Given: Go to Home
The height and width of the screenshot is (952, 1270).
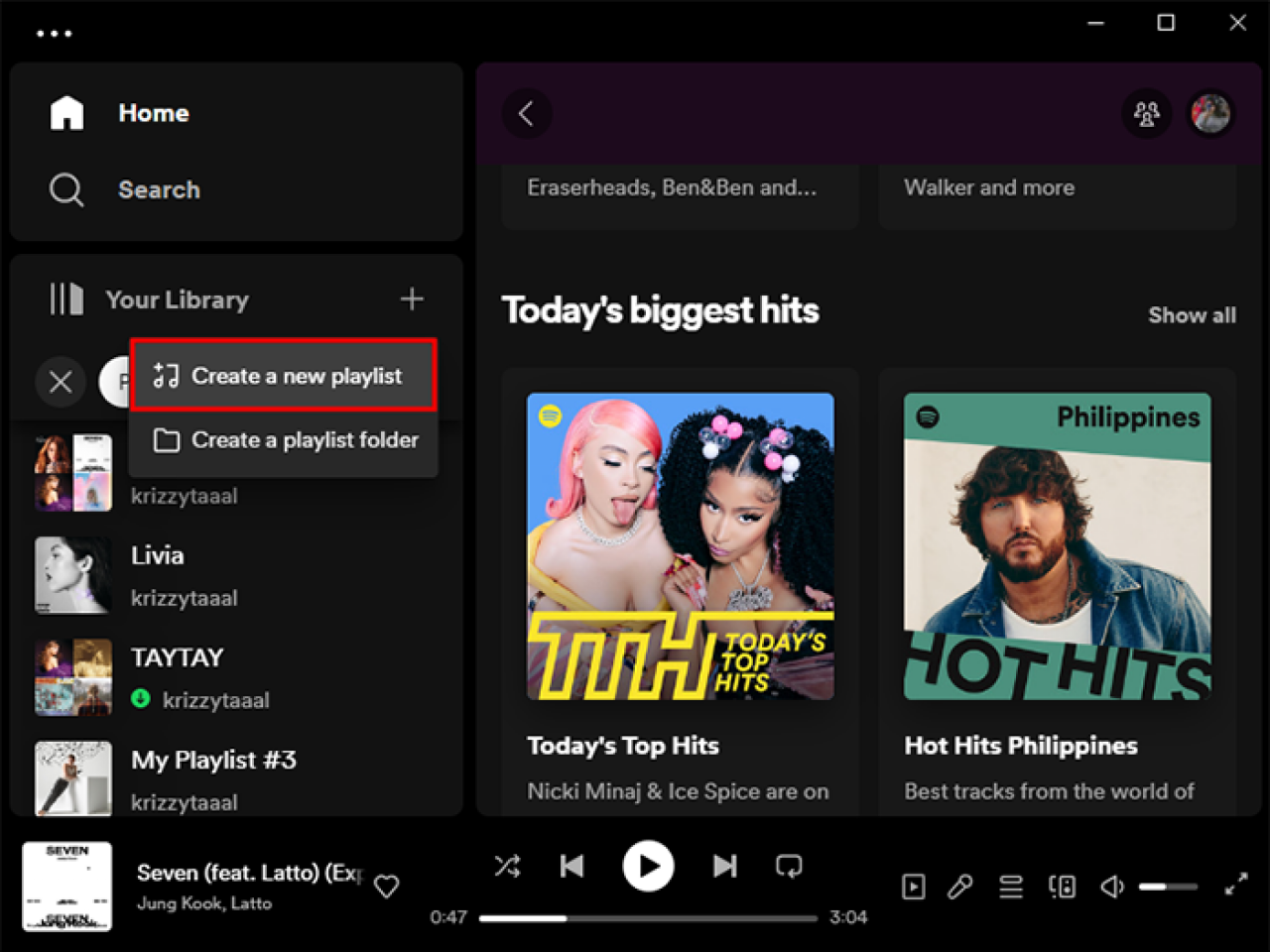Looking at the screenshot, I should point(153,112).
